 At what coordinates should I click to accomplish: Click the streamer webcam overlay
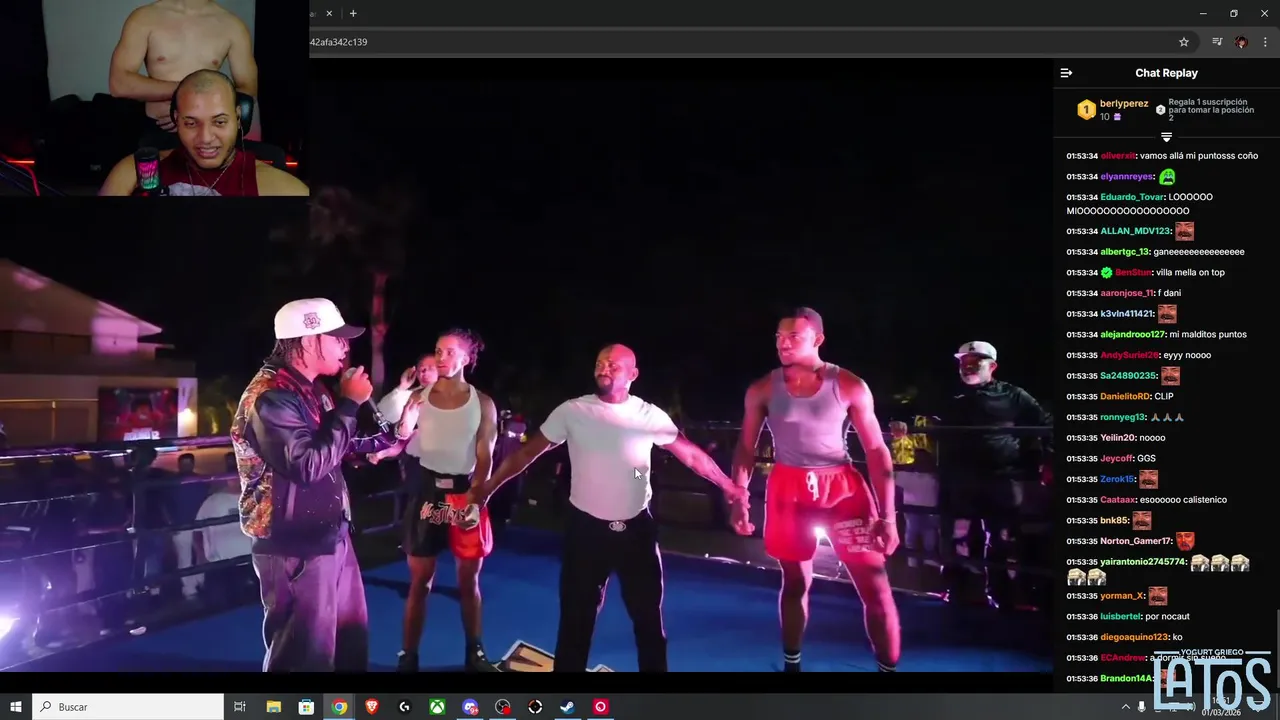(154, 98)
